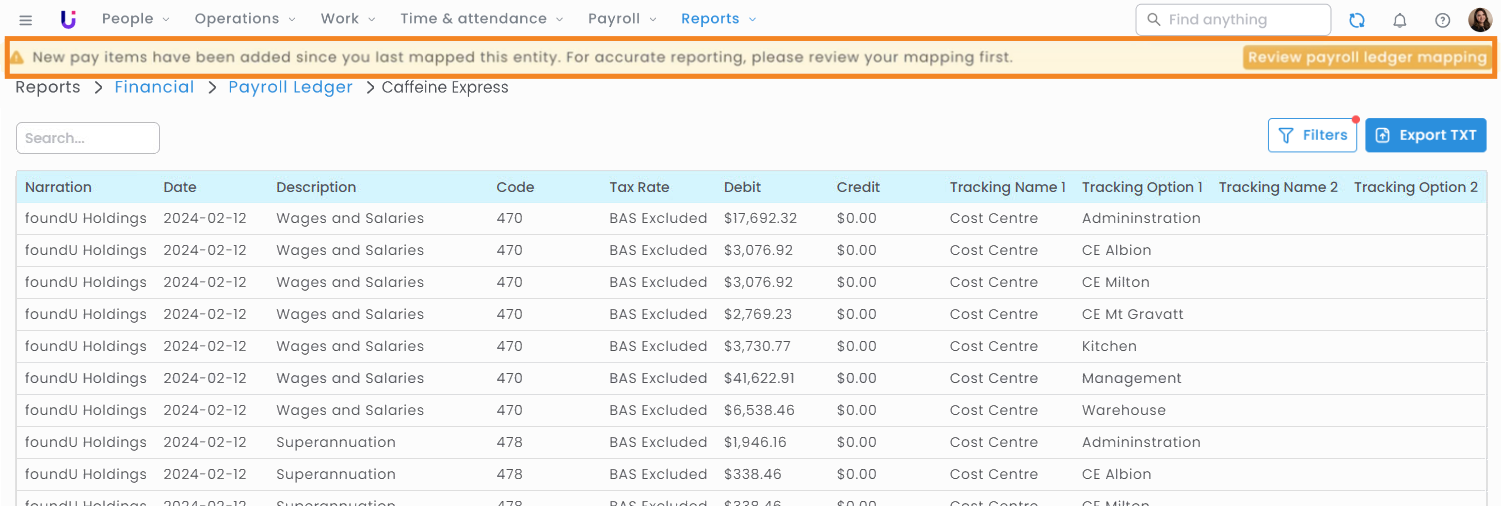Open the help question mark icon
This screenshot has height=506, width=1501.
pyautogui.click(x=1442, y=20)
